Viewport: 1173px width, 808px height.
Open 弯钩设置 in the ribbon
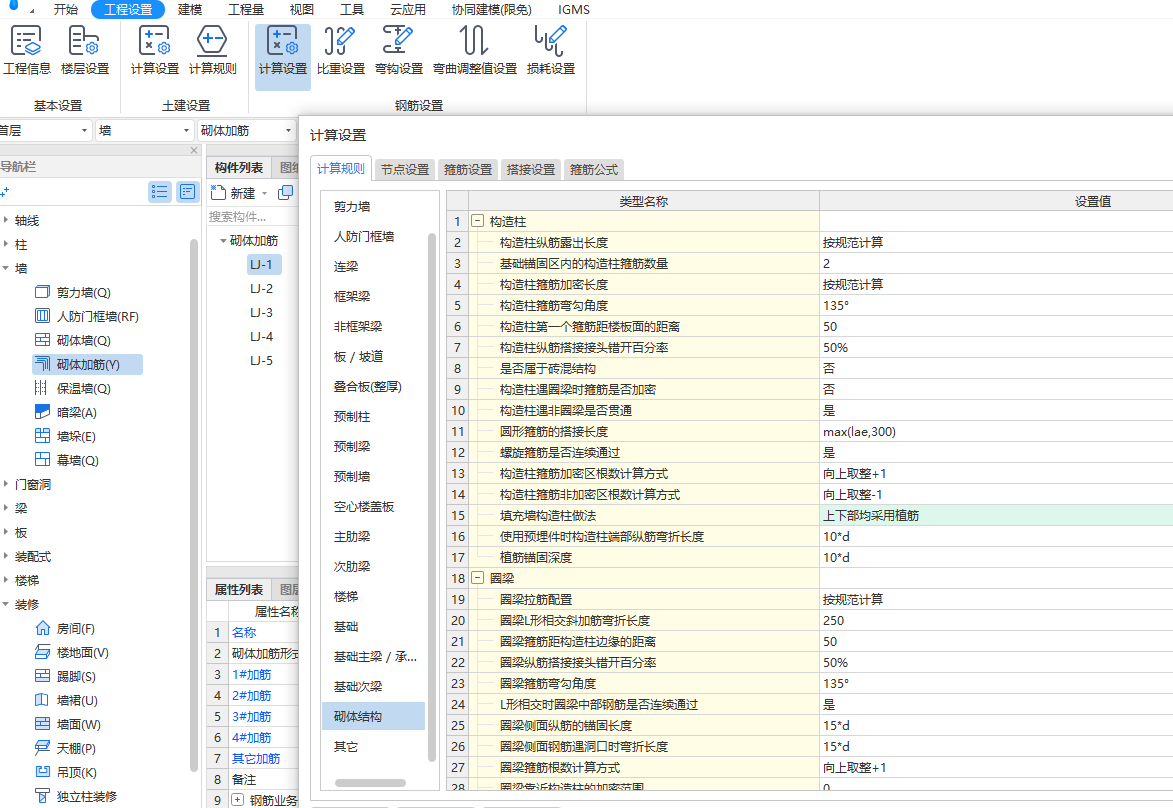[399, 50]
